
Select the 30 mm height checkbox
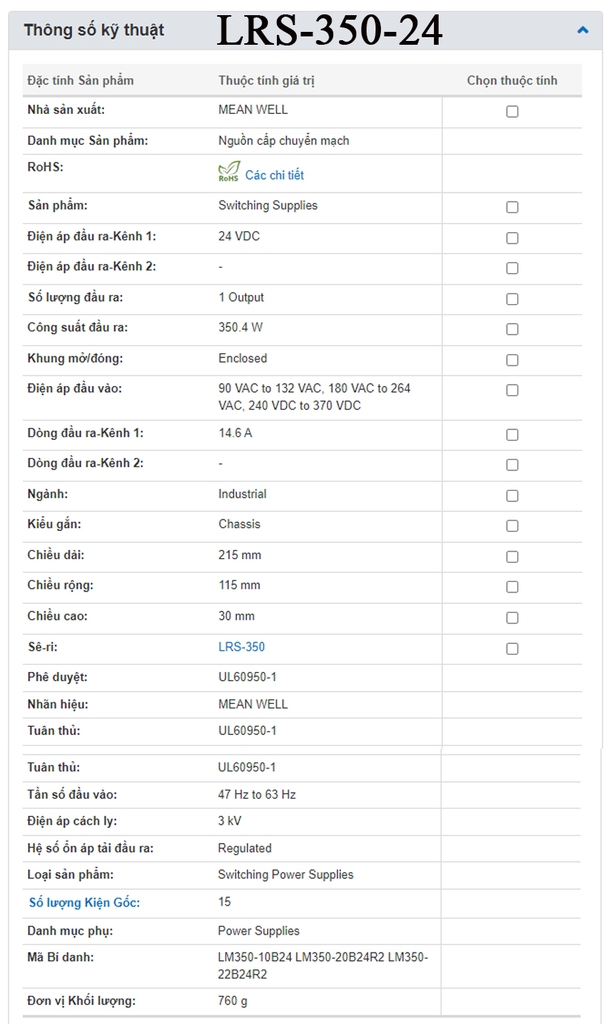(x=512, y=618)
